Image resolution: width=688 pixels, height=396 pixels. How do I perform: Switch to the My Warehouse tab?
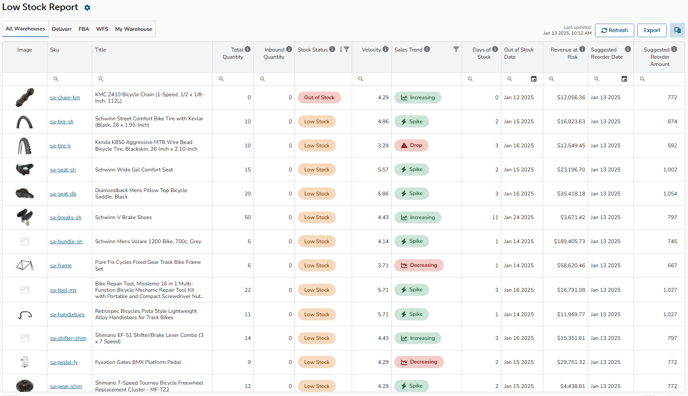pos(133,29)
